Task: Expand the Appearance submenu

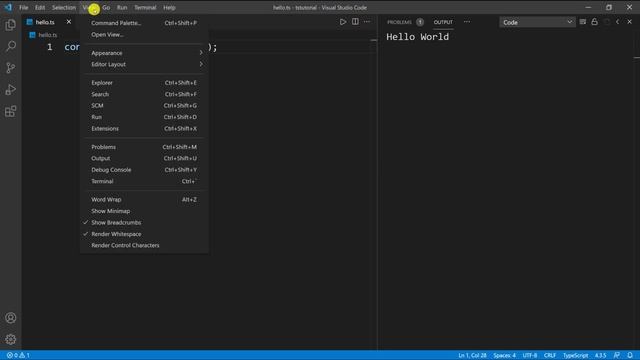Action: (x=144, y=53)
